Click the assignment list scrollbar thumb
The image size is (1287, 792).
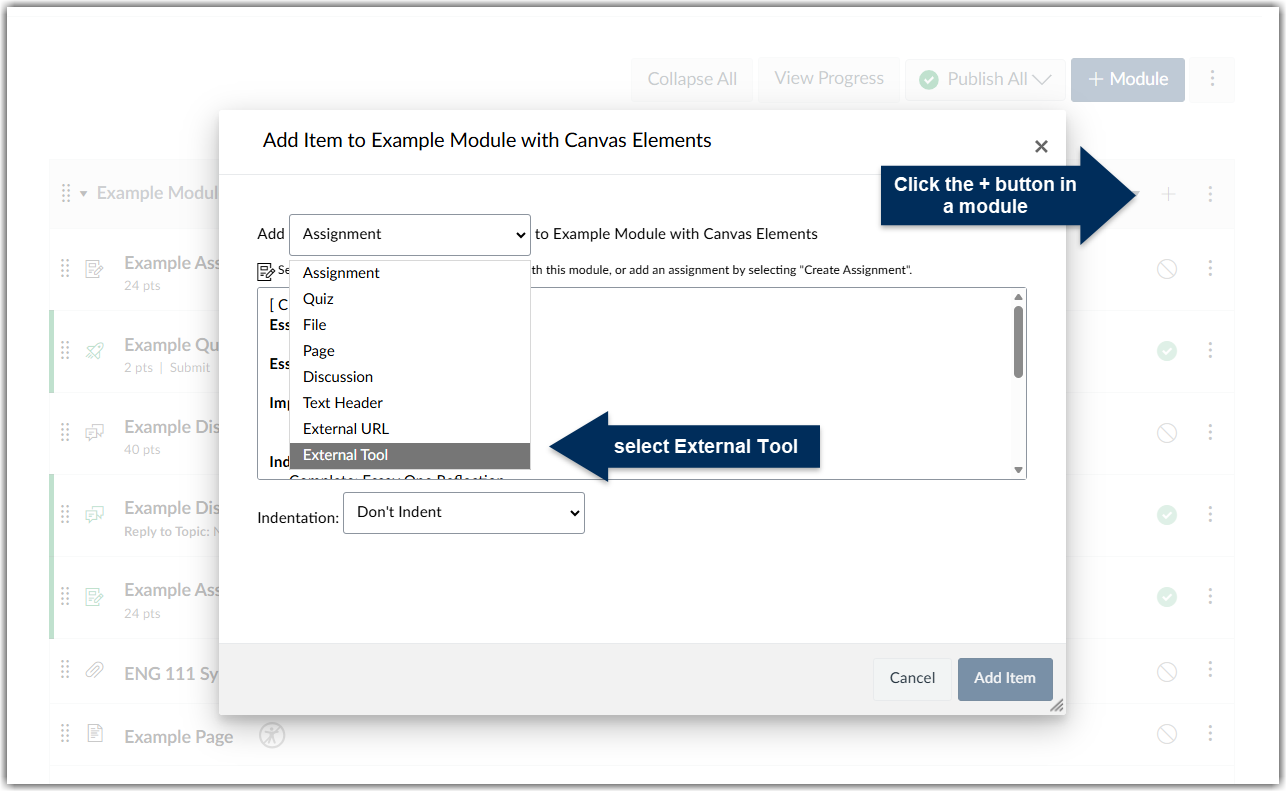coord(1018,342)
